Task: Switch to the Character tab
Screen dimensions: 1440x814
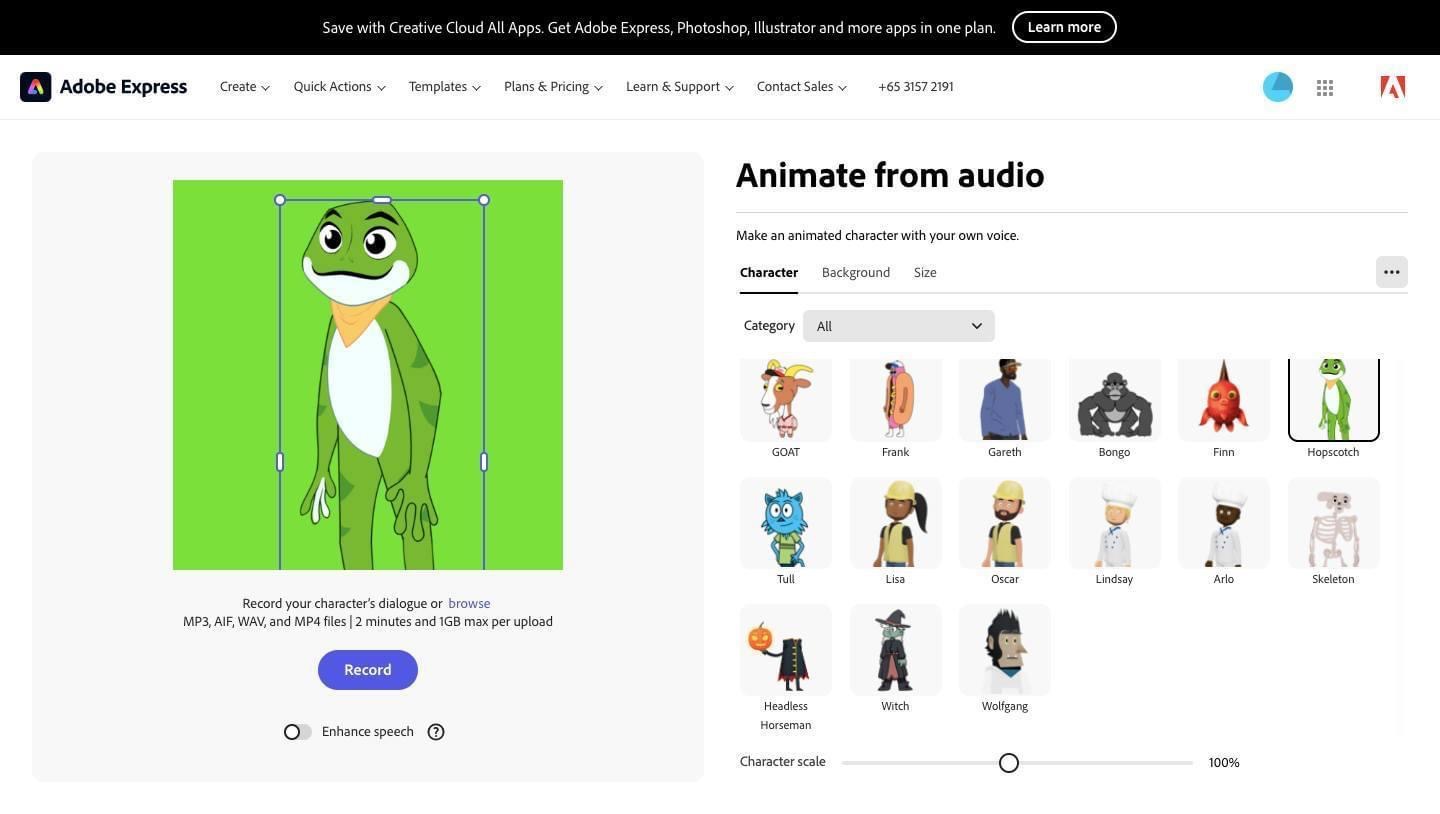Action: point(769,273)
